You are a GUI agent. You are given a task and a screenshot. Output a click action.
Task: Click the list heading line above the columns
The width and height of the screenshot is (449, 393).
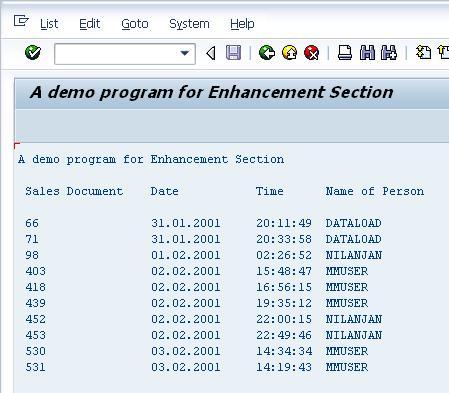tap(151, 159)
